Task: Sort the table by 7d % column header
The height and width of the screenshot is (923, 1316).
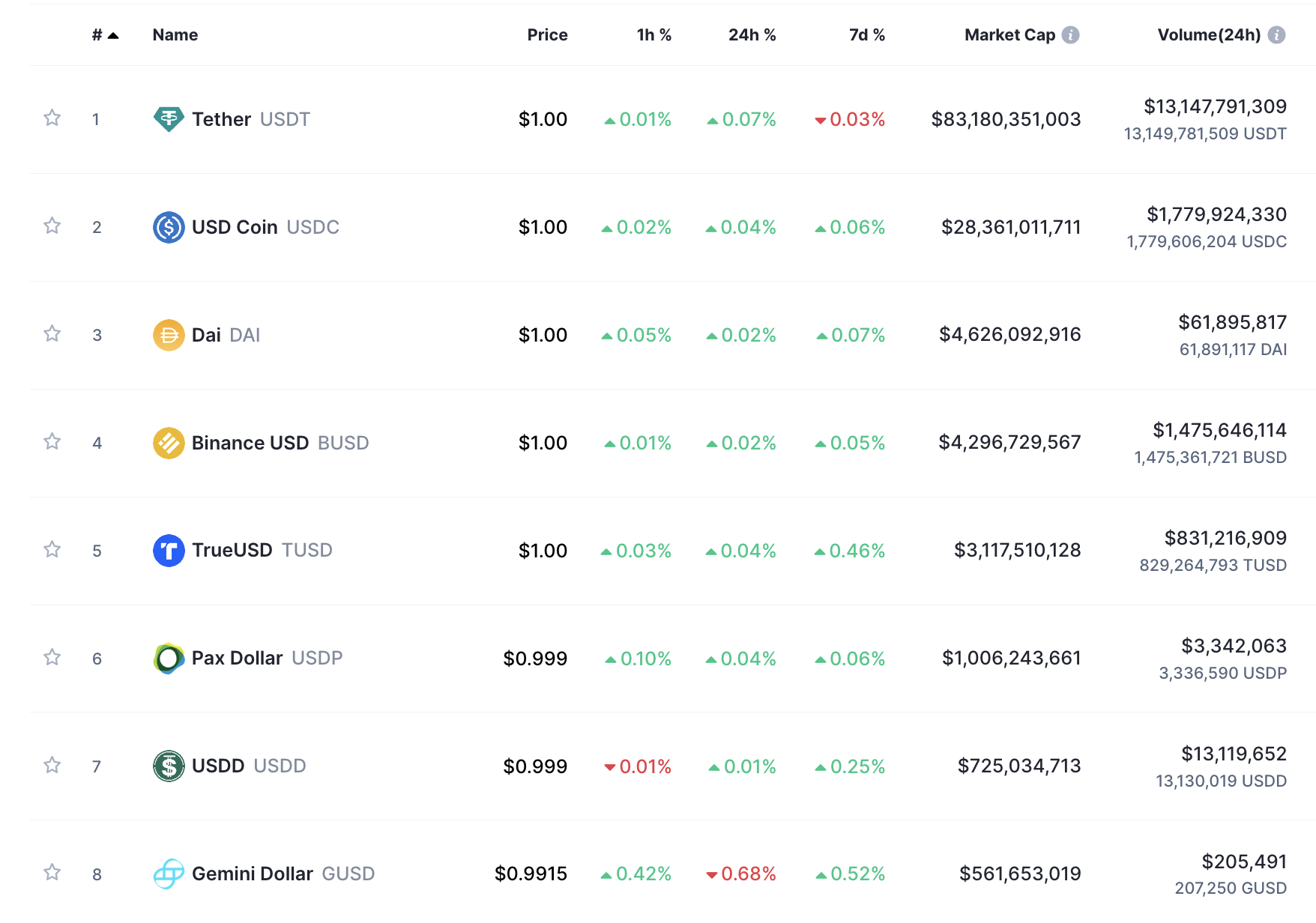Action: tap(866, 35)
